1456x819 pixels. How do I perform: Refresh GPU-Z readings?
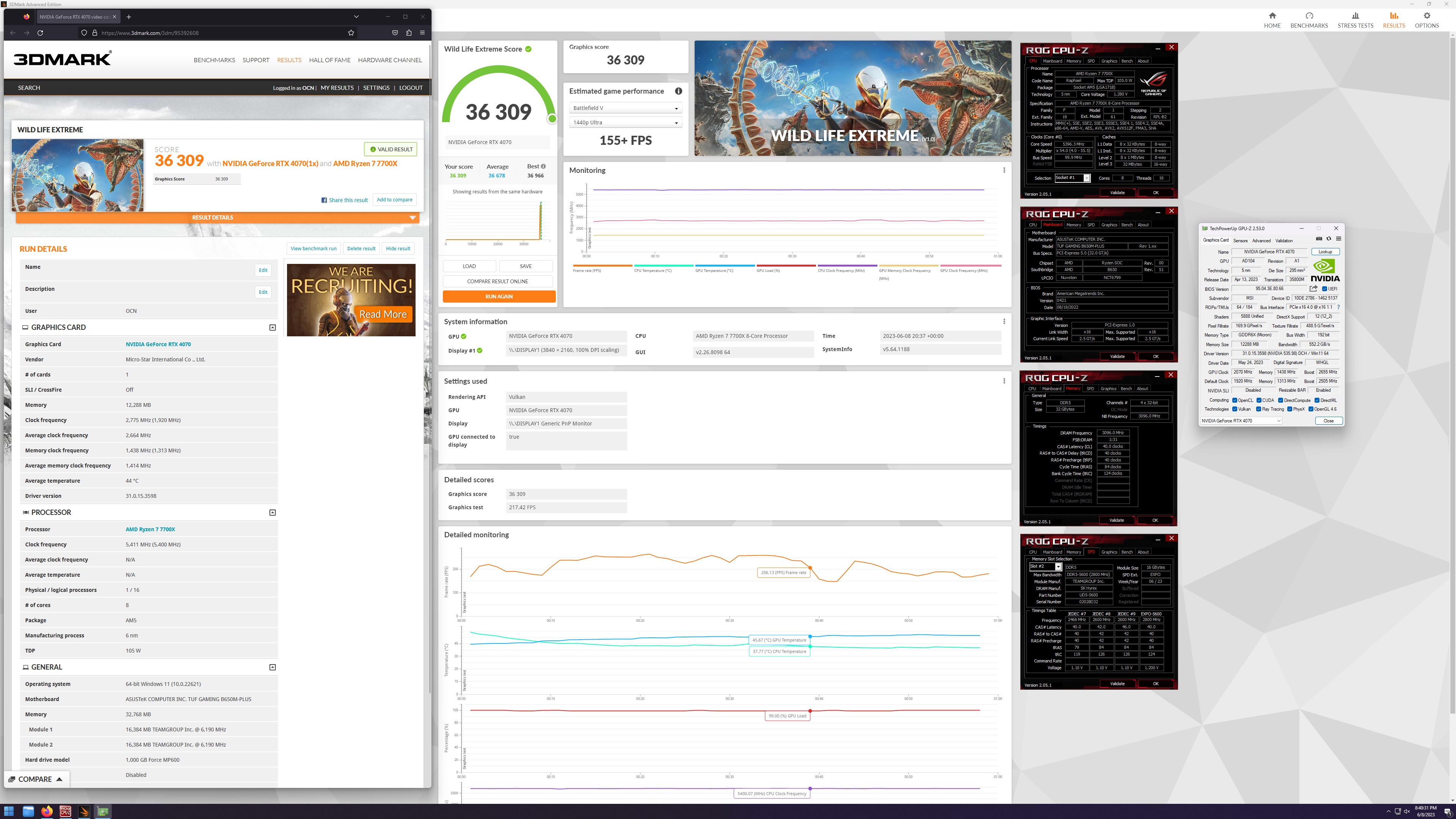click(1329, 238)
